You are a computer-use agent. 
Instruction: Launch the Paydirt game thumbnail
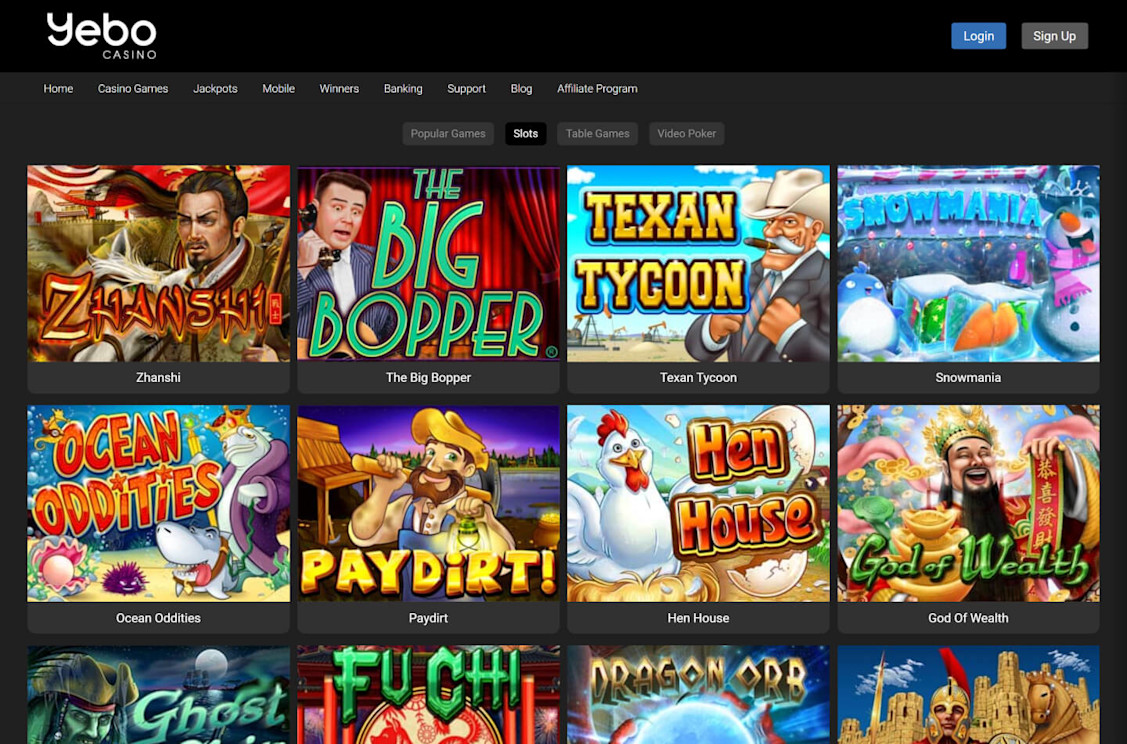pyautogui.click(x=428, y=503)
